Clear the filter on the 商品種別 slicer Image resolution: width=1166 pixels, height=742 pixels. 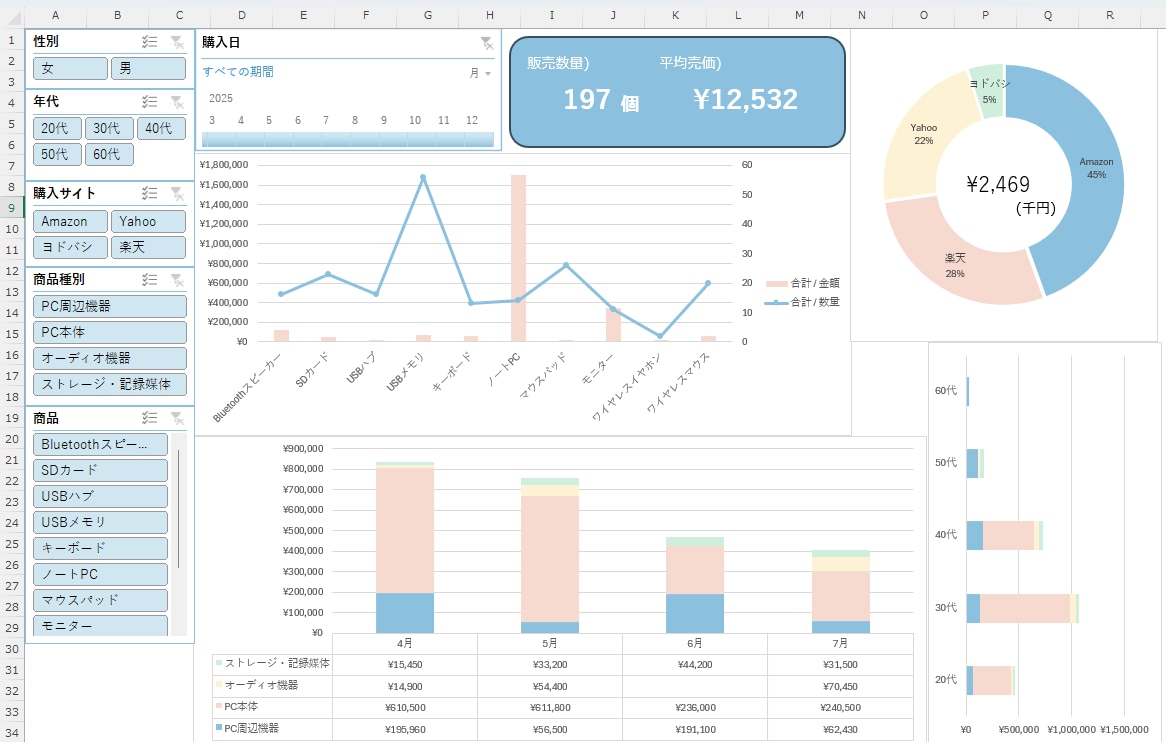point(177,280)
